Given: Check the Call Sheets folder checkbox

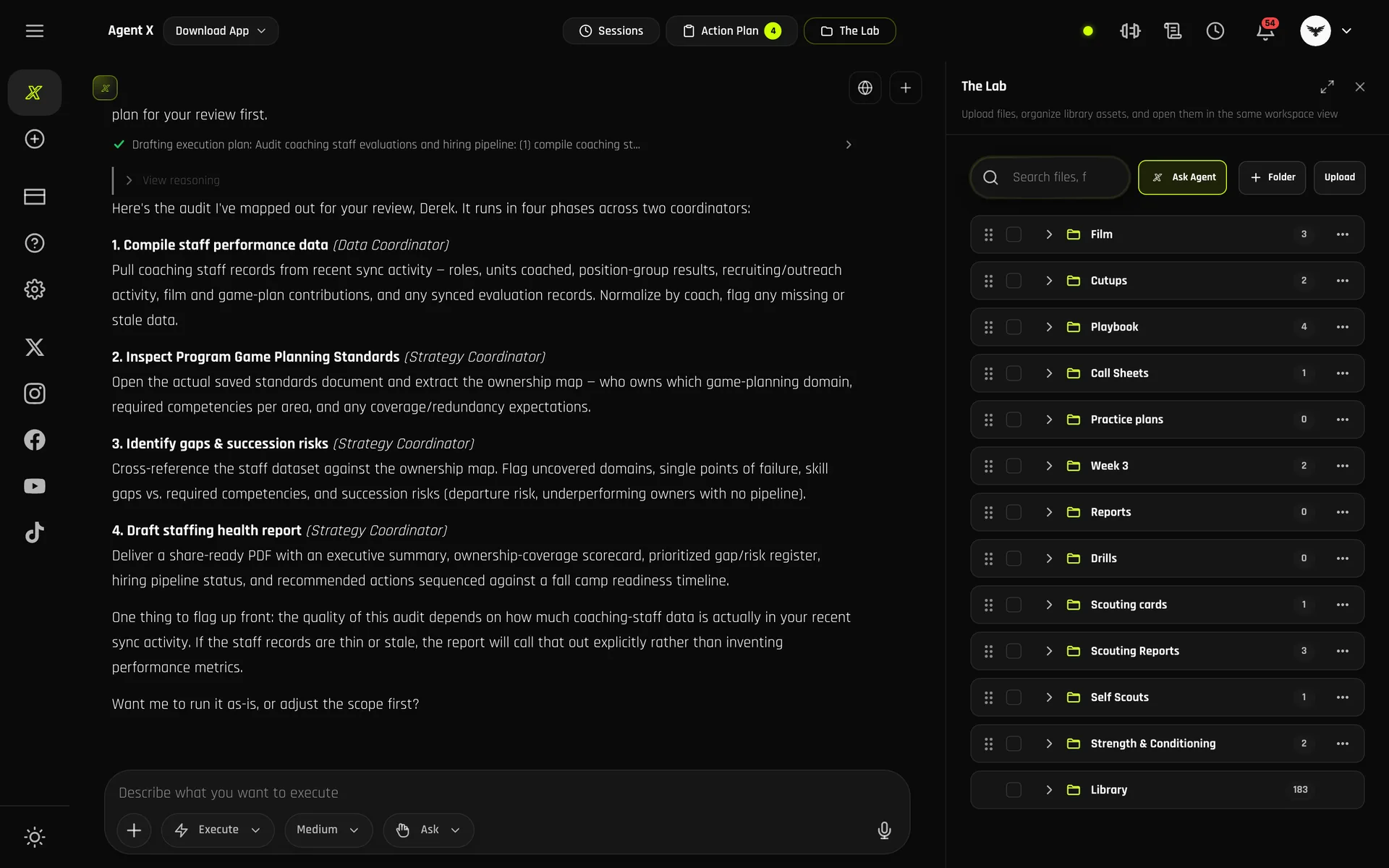Looking at the screenshot, I should pyautogui.click(x=1014, y=373).
